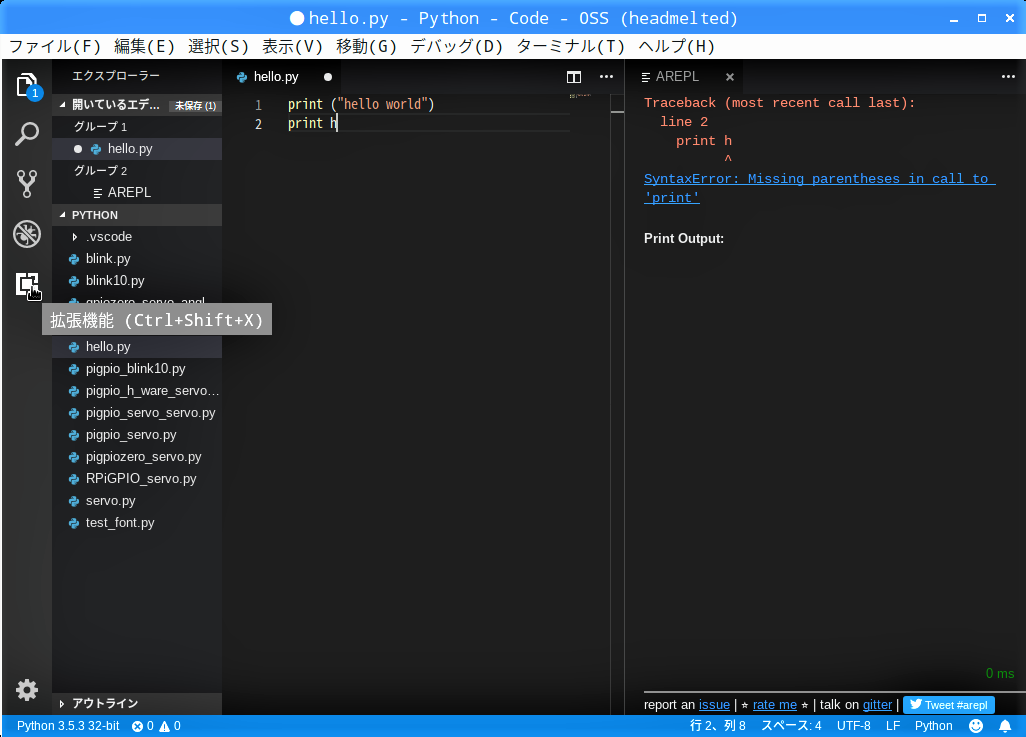The image size is (1026, 737).
Task: Open pigpio_blink10.py file
Action: (135, 368)
